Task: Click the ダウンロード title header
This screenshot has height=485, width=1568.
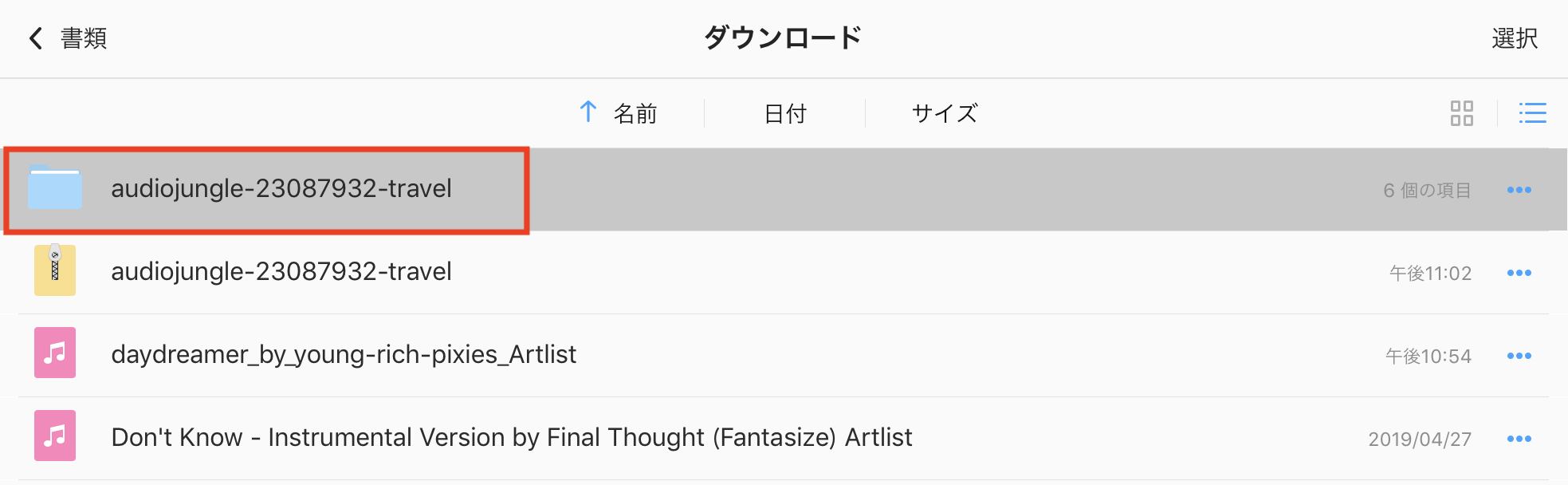Action: pyautogui.click(x=783, y=37)
